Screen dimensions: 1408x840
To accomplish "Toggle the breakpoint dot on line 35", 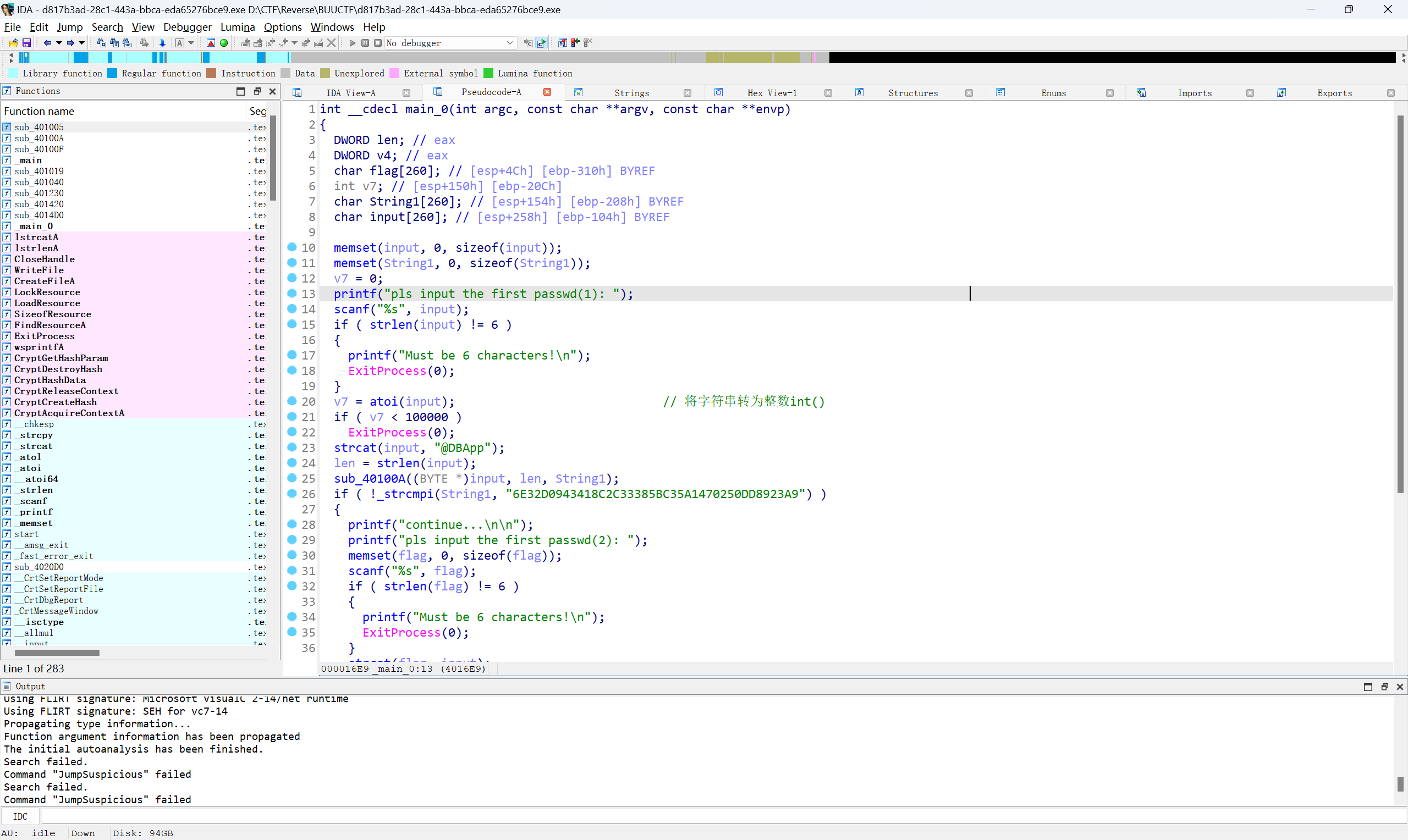I will (292, 632).
